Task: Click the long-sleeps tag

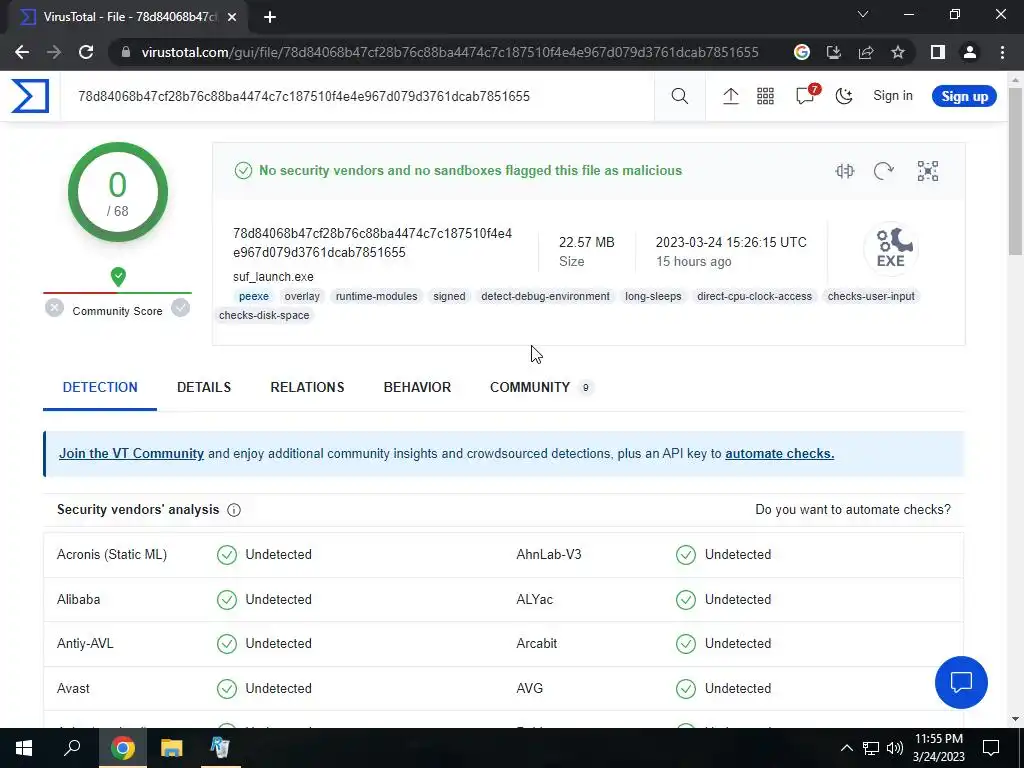Action: pos(653,296)
